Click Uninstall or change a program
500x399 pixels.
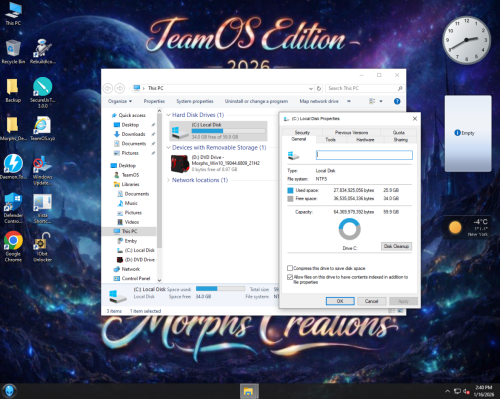tap(256, 101)
